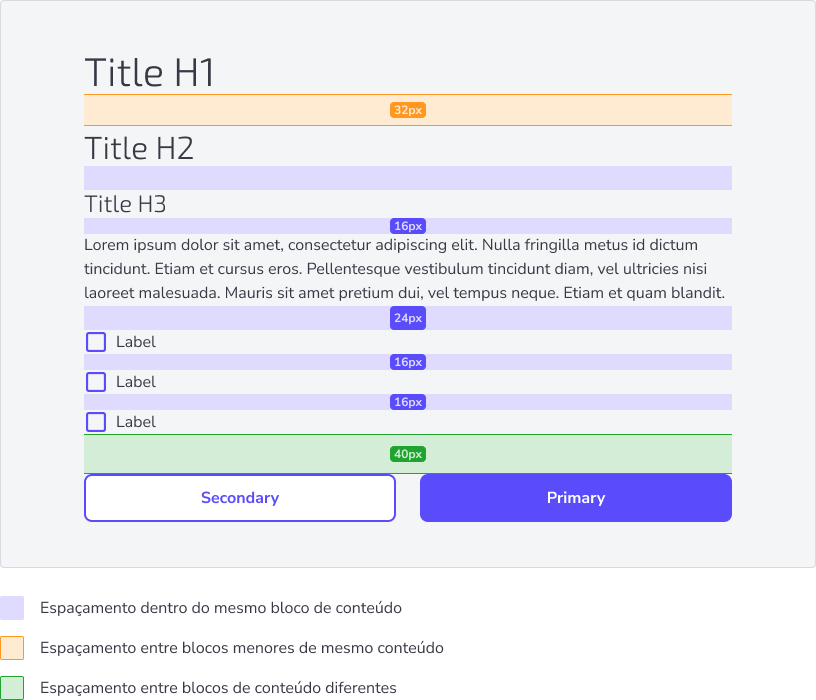
Task: Click the legend text "Espaçamento entre blocos de conteúdo diferentes"
Action: coord(218,688)
